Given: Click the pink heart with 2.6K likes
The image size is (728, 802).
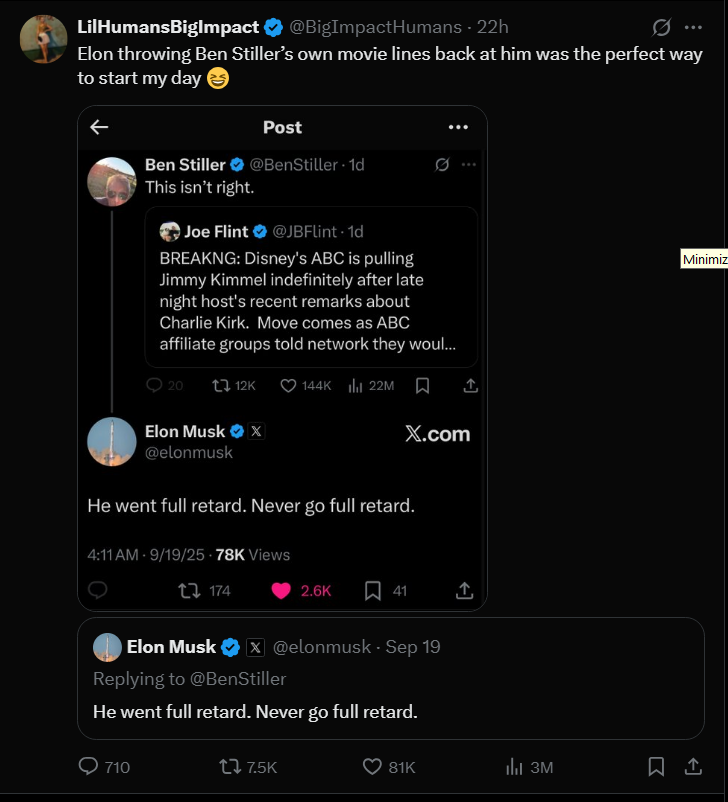Looking at the screenshot, I should (x=281, y=590).
